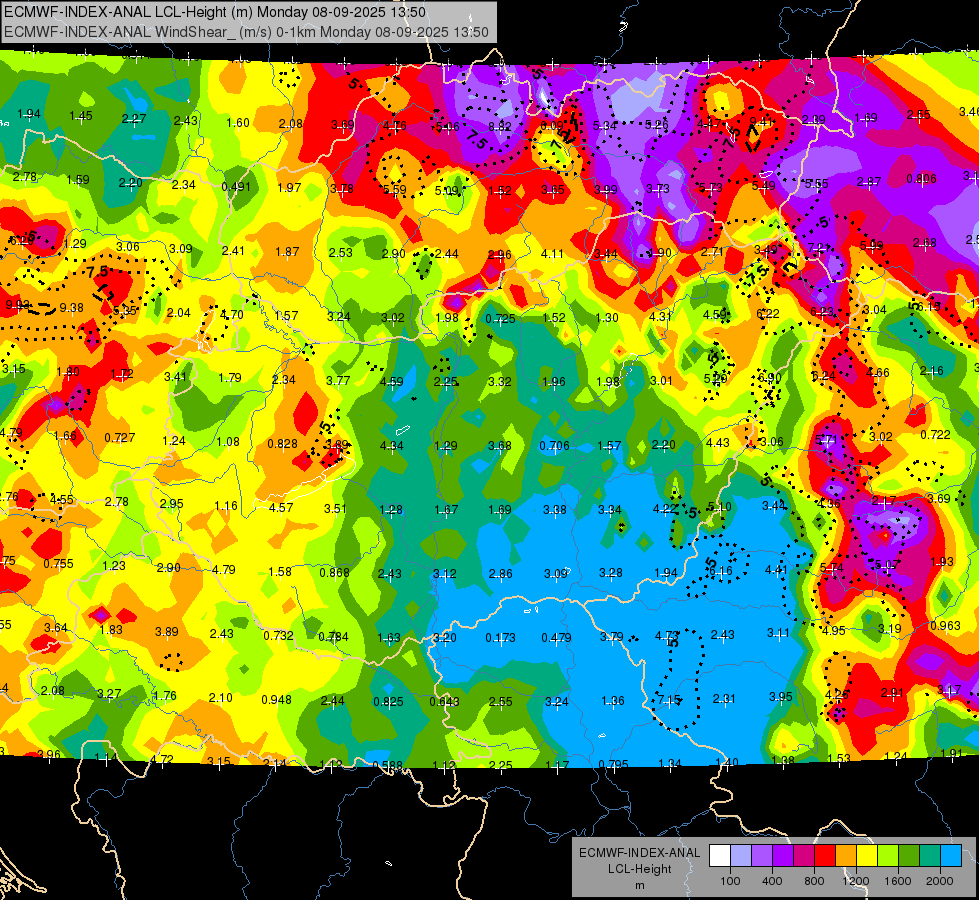Click wind shear value 3.64
This screenshot has width=979, height=900.
click(56, 628)
